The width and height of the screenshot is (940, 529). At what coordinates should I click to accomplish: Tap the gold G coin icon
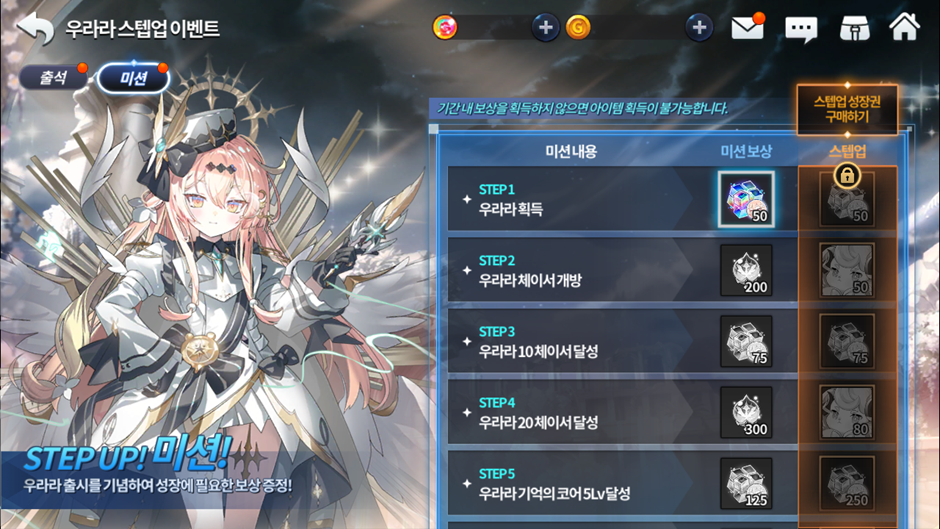[578, 28]
